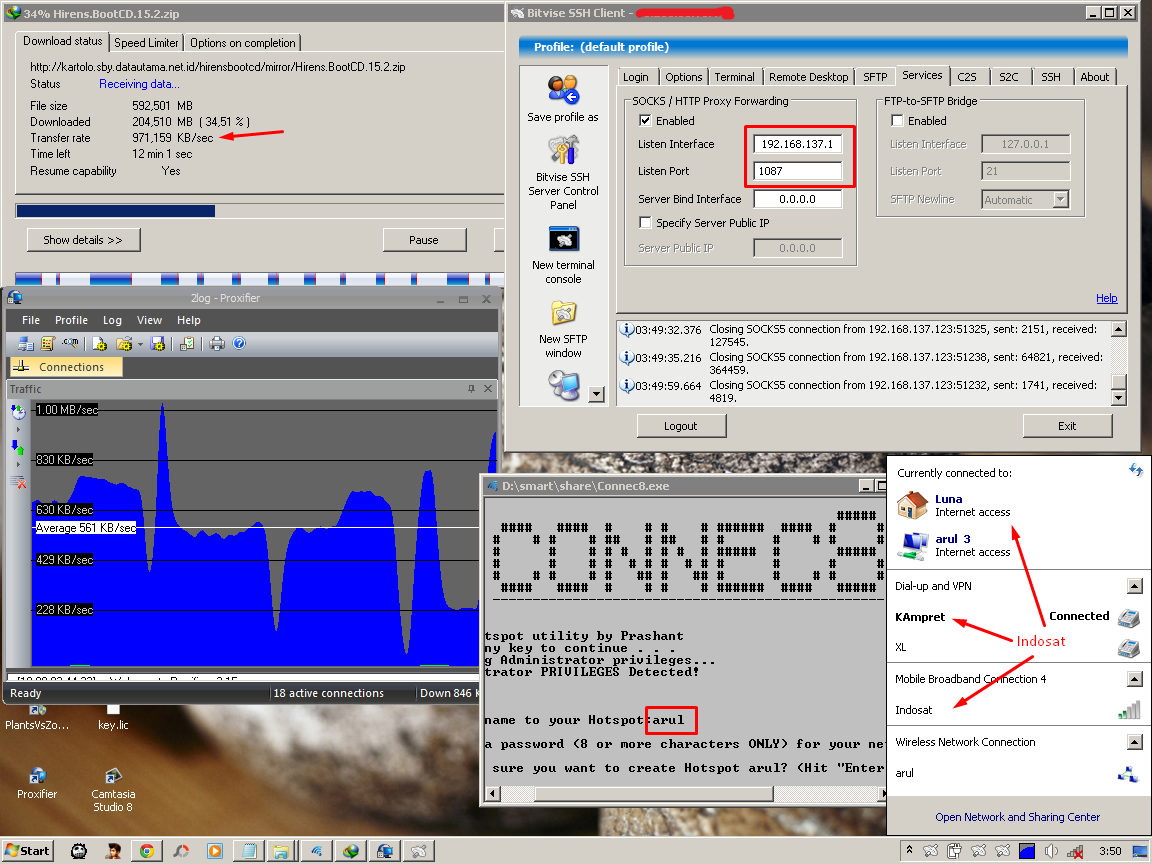Click the Bitvise sidebar scroll-down arrow

click(x=597, y=395)
